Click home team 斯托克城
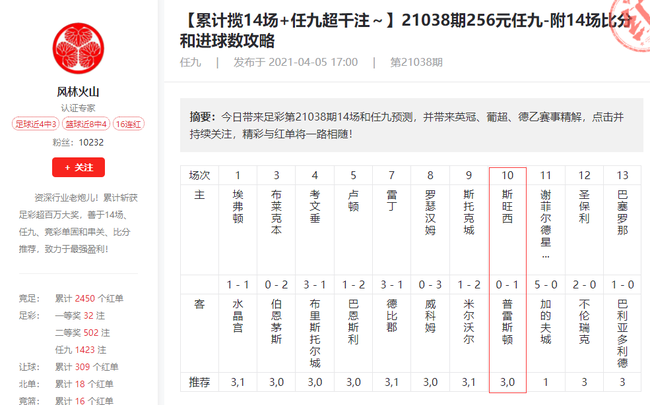Image resolution: width=650 pixels, height=405 pixels. click(x=469, y=212)
